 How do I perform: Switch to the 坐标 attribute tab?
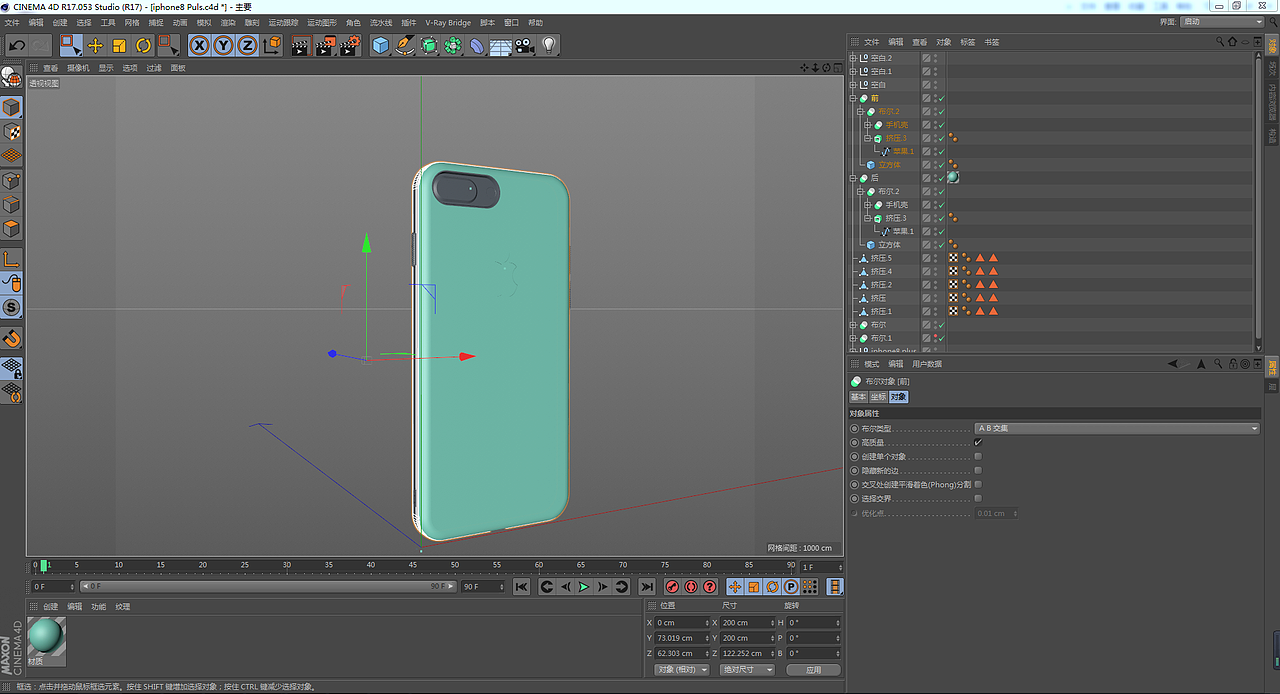pyautogui.click(x=877, y=397)
